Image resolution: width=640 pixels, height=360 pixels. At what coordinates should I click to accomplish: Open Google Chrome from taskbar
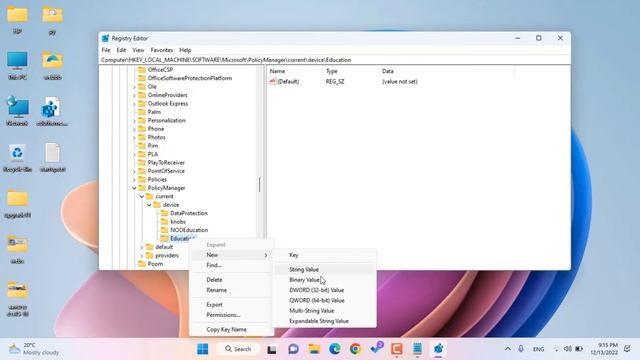[356, 349]
